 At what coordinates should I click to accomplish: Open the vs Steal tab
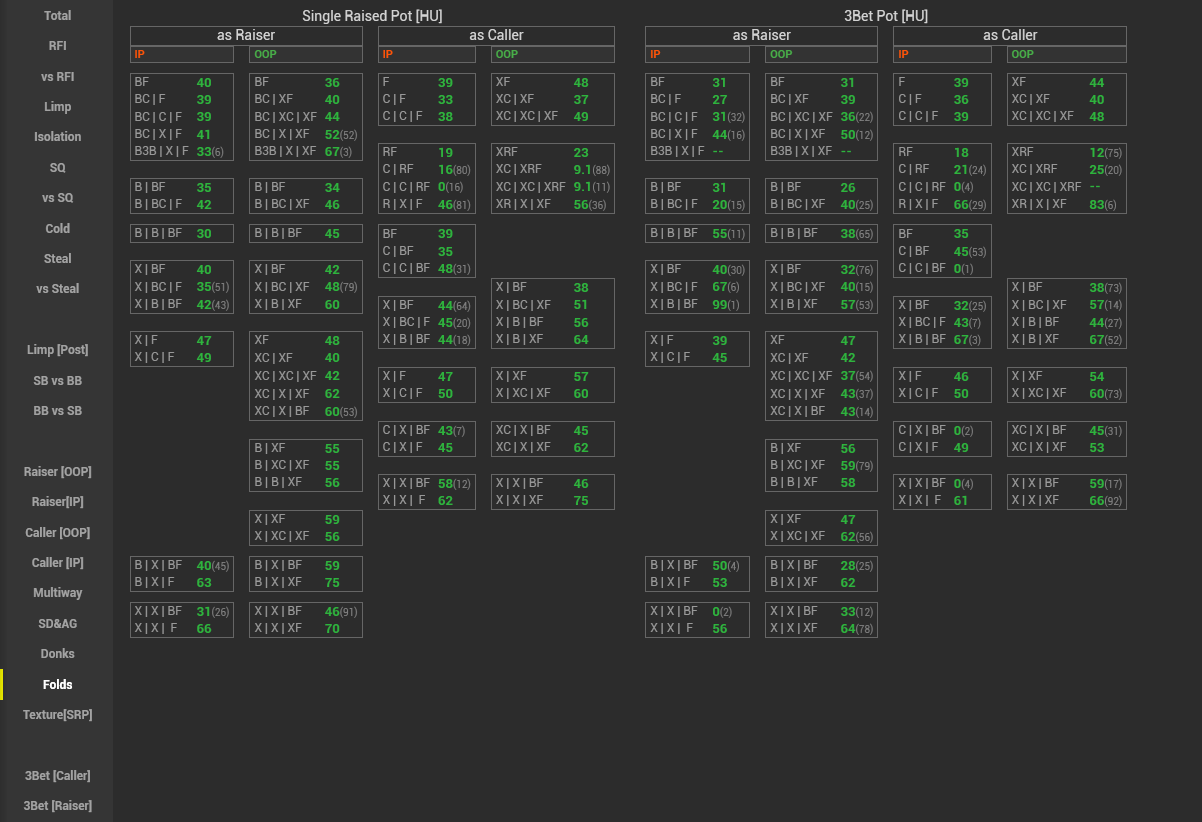[57, 289]
